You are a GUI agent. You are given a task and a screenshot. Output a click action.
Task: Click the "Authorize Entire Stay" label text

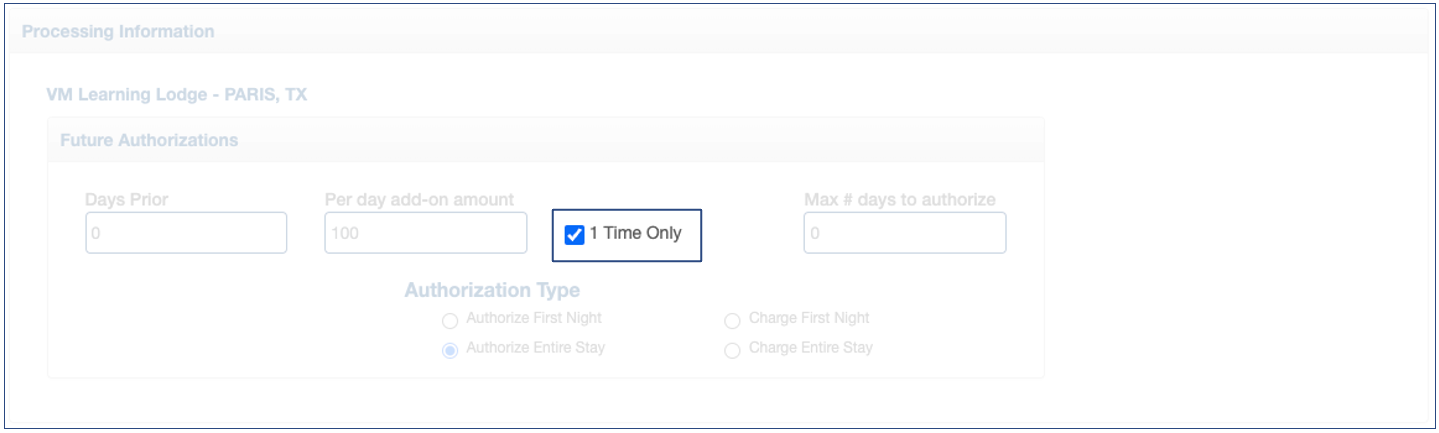tap(535, 348)
